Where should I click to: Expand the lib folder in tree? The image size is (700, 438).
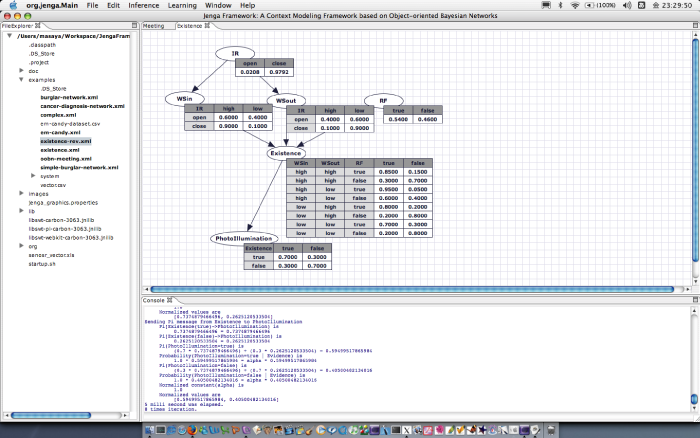click(x=22, y=211)
